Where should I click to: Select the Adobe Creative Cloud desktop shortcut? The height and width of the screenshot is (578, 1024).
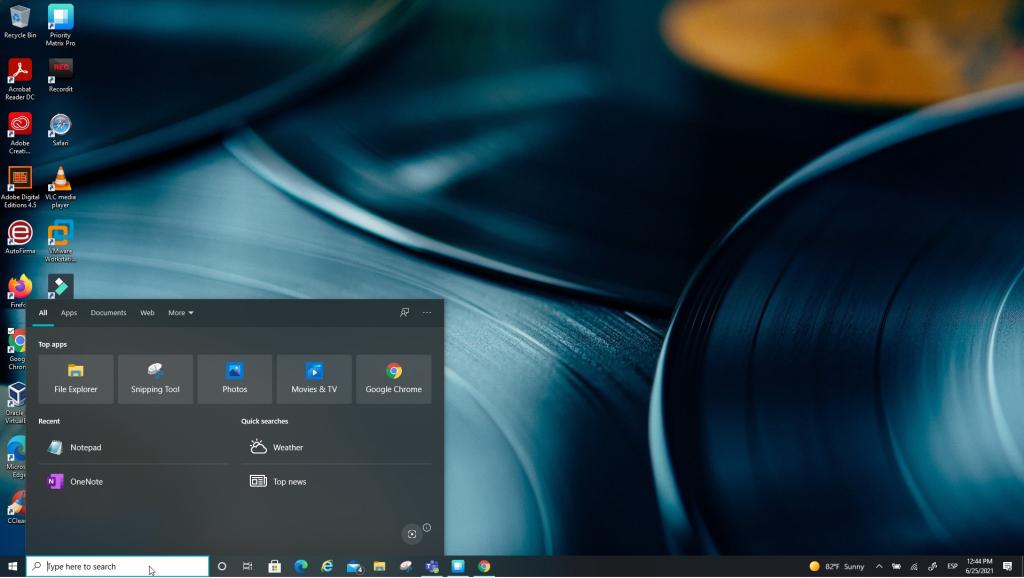[x=20, y=133]
